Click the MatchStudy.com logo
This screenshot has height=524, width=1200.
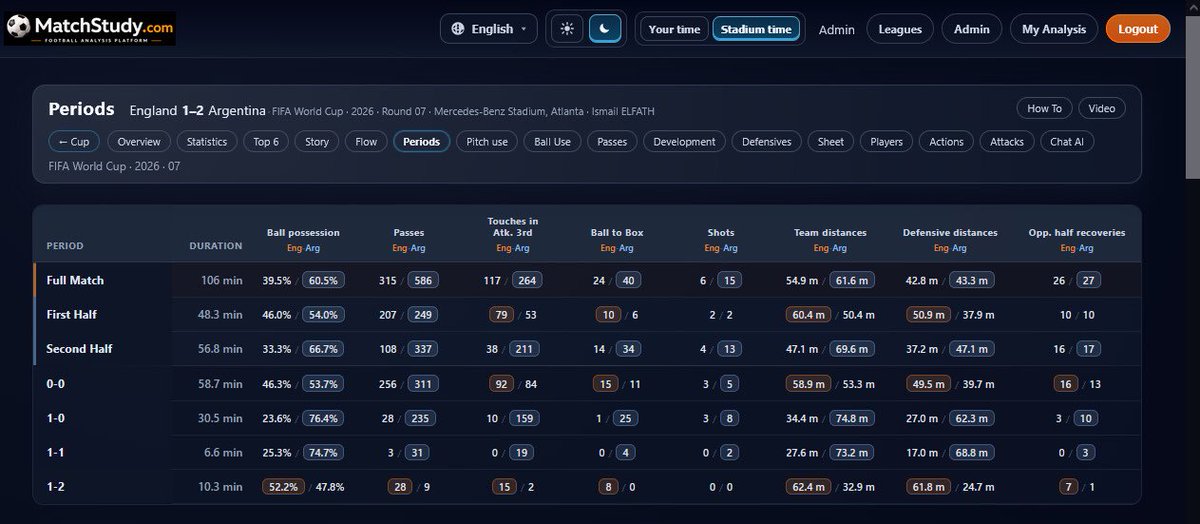coord(91,28)
